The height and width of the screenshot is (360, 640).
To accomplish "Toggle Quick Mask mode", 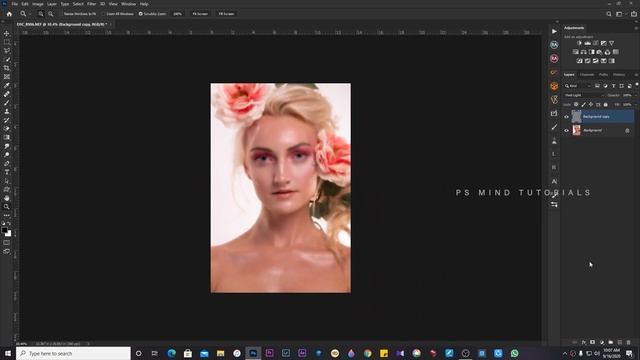I will click(7, 243).
